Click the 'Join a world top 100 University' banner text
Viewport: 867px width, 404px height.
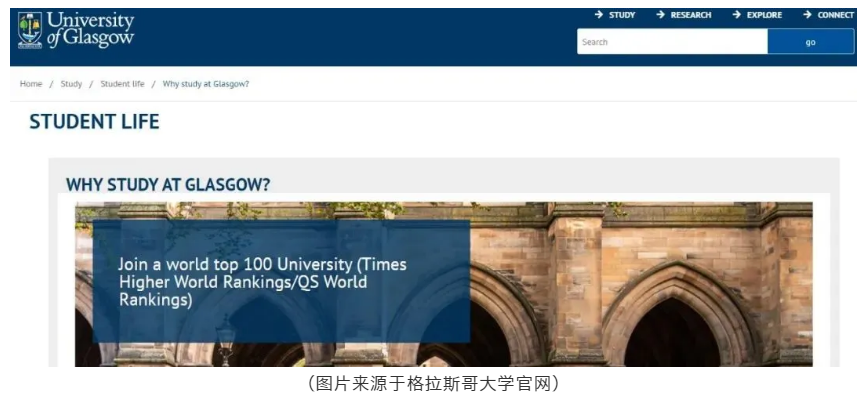(263, 282)
